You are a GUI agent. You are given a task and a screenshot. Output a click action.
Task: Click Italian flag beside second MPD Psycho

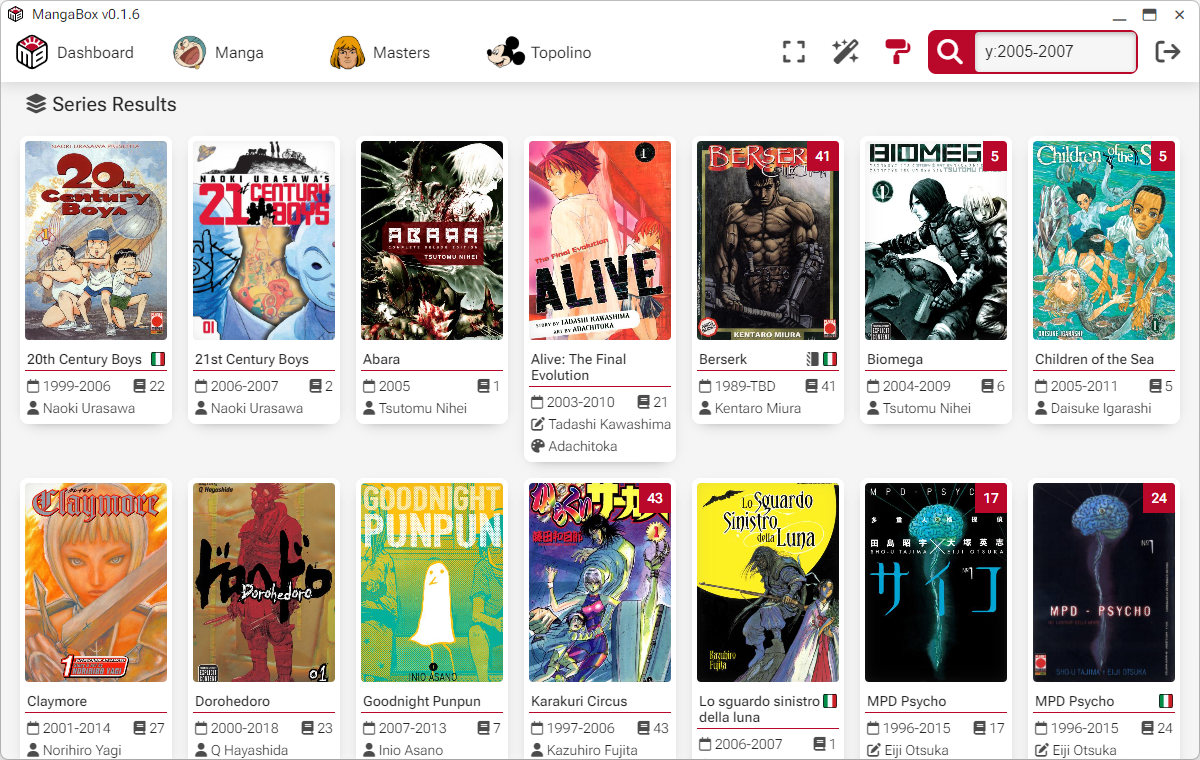pyautogui.click(x=1166, y=701)
